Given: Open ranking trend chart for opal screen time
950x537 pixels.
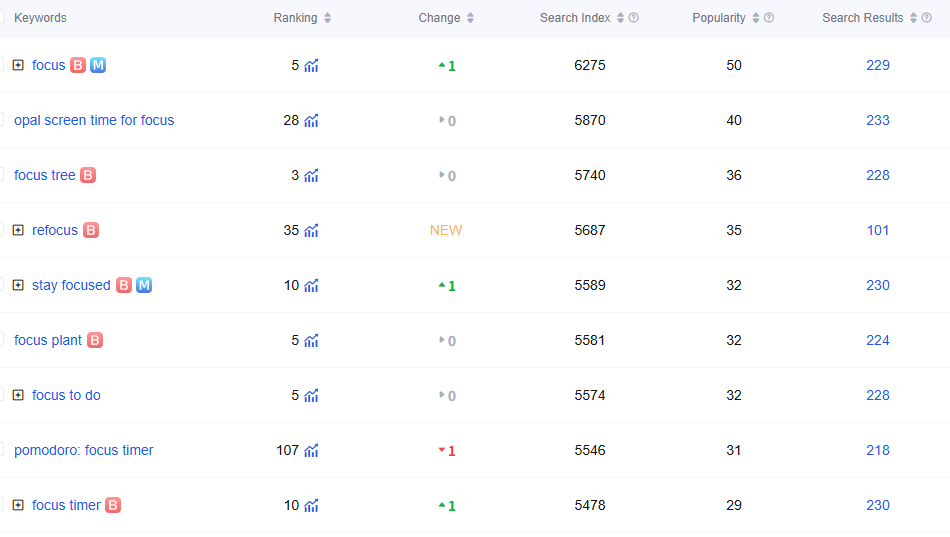Looking at the screenshot, I should [x=312, y=121].
